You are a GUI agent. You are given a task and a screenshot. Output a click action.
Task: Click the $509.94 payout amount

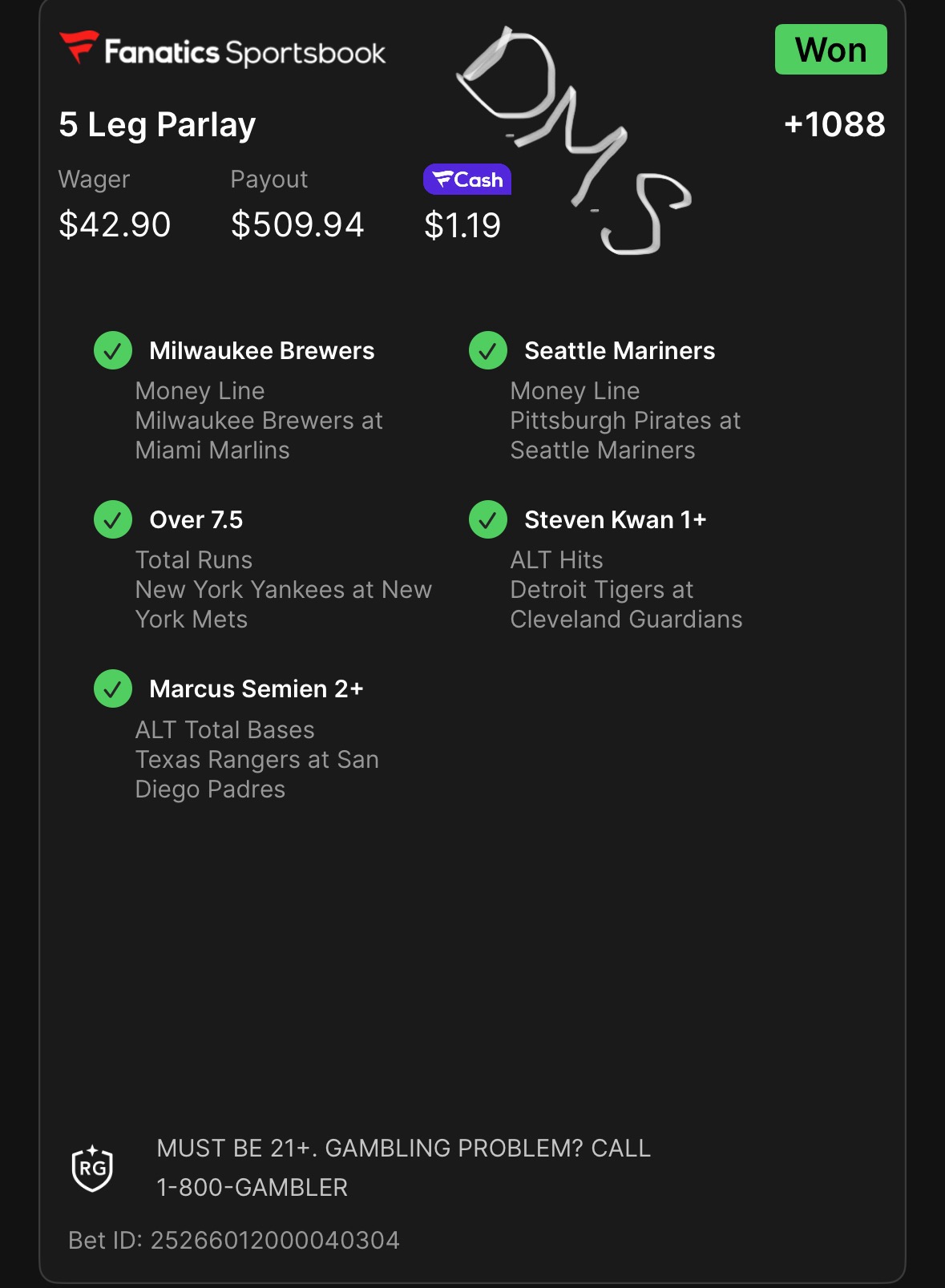297,224
